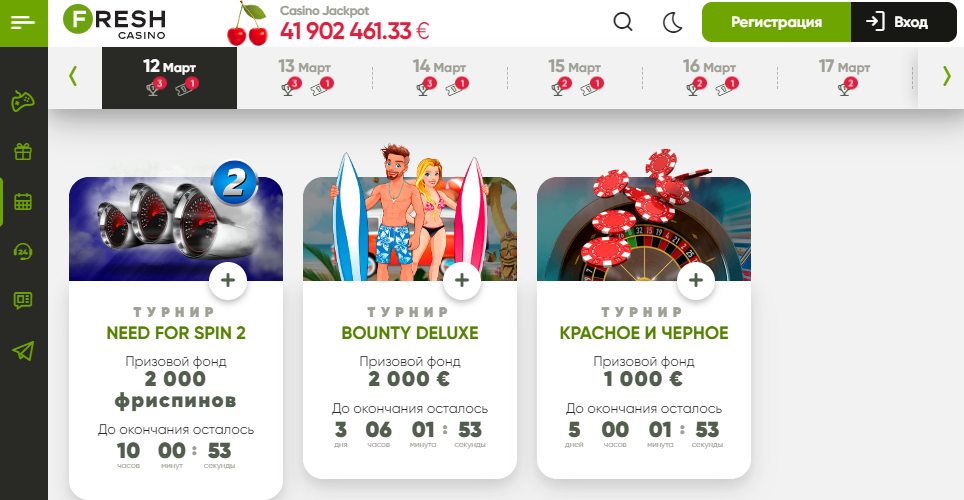This screenshot has width=964, height=500.
Task: Toggle dark mode with moon icon
Action: (673, 23)
